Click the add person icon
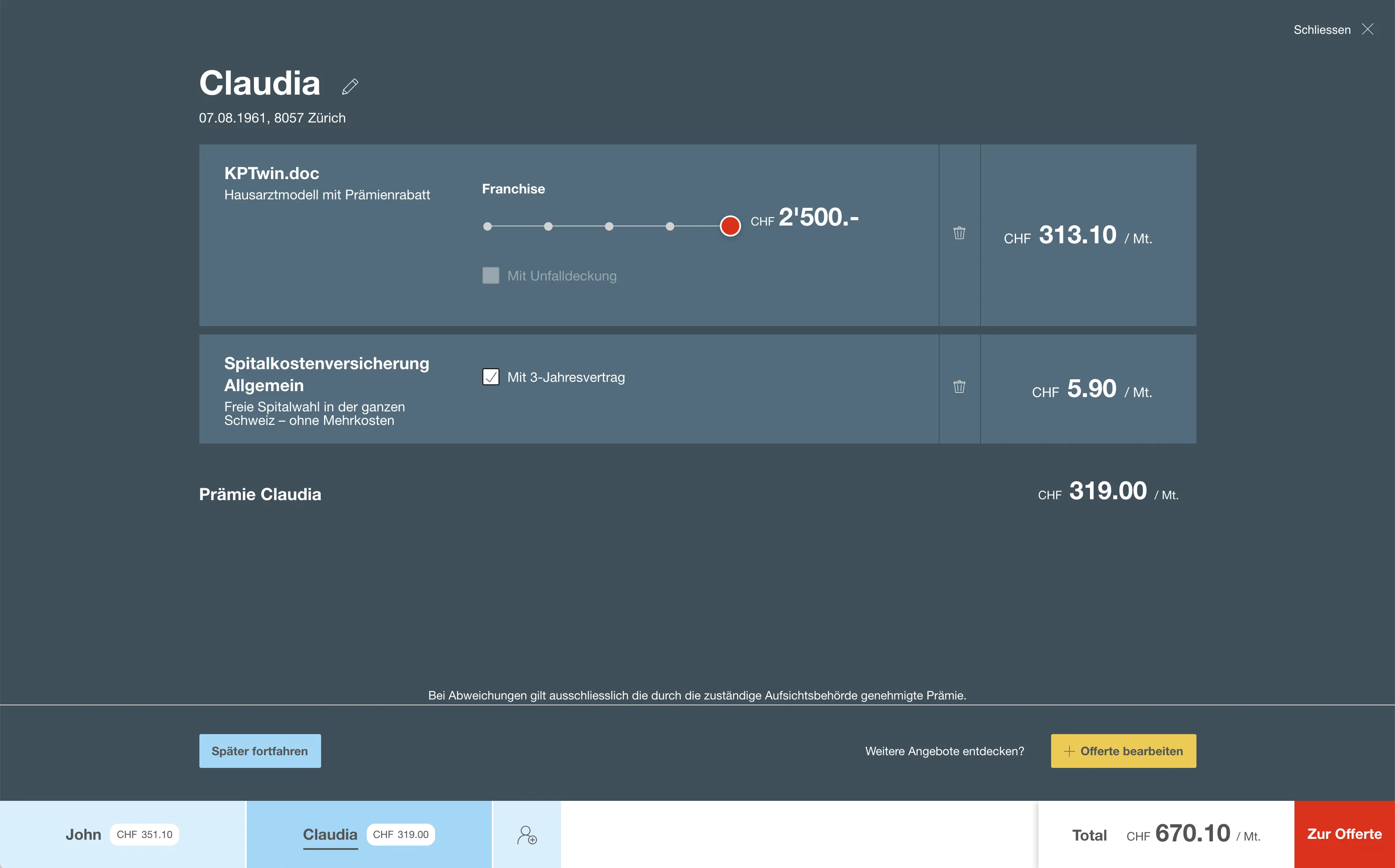This screenshot has width=1395, height=868. 526,835
